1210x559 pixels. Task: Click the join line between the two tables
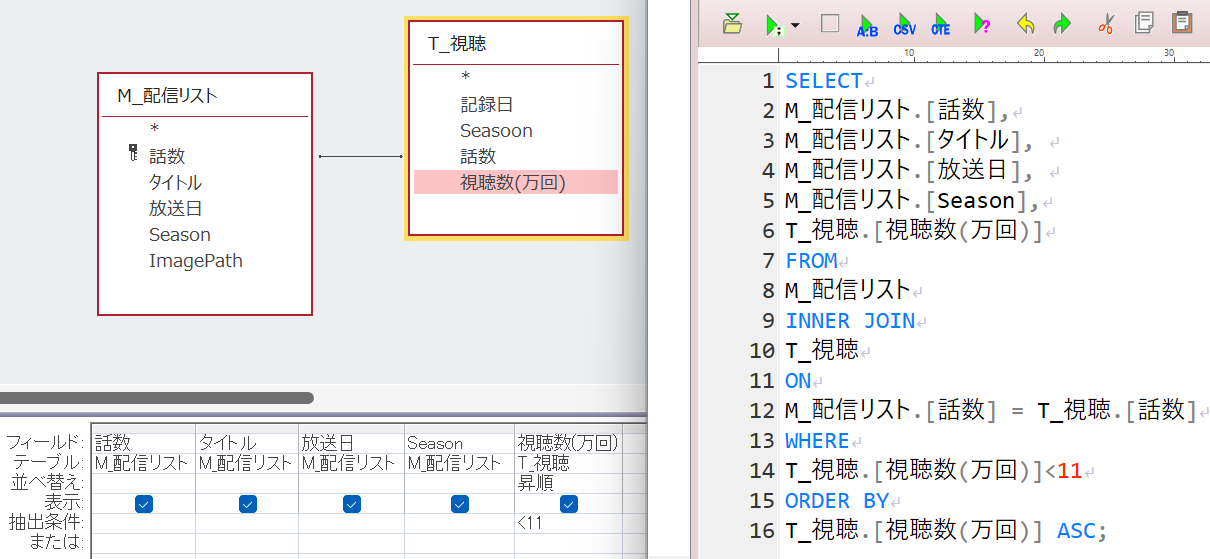360,156
